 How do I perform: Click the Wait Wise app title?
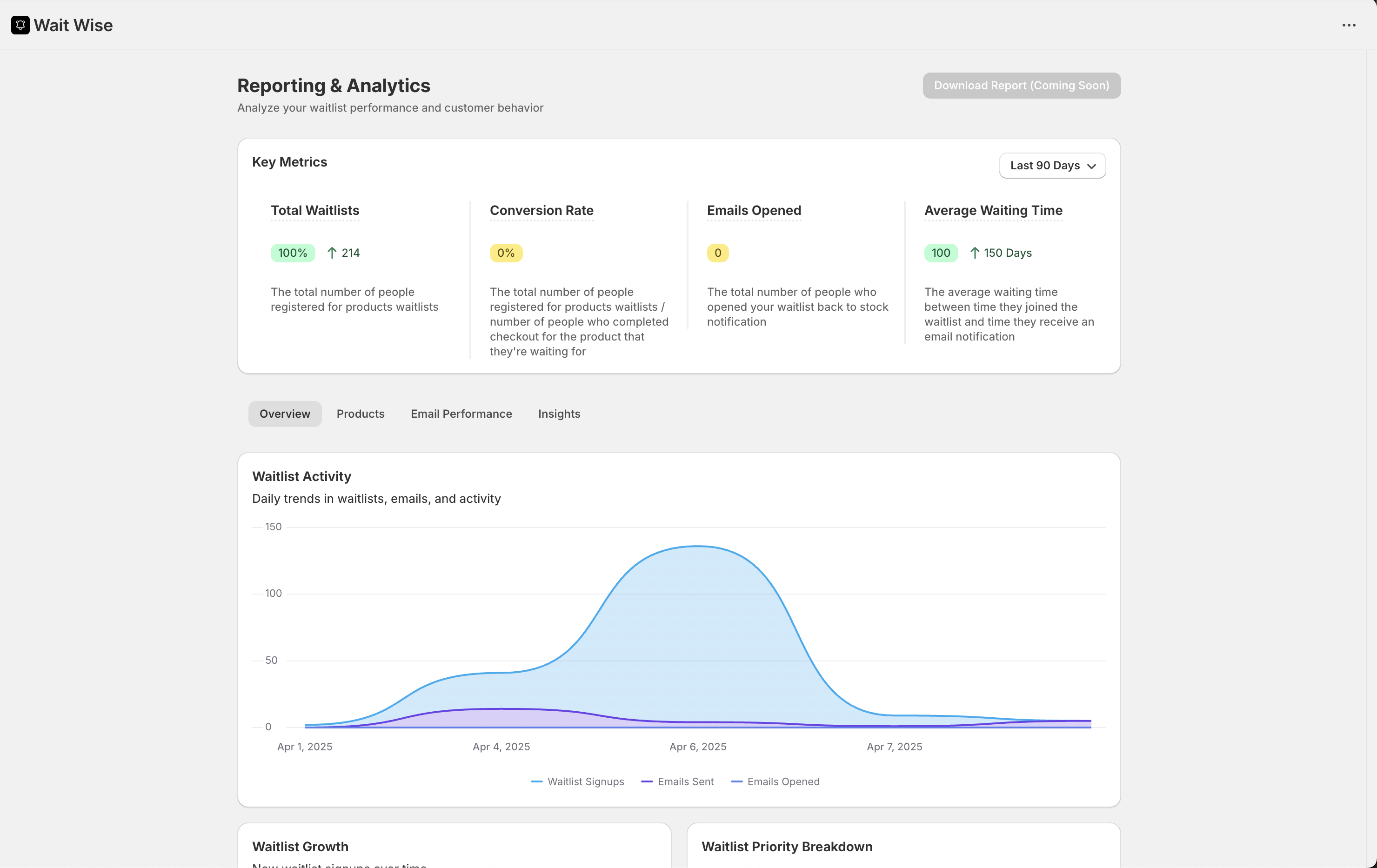tap(73, 25)
